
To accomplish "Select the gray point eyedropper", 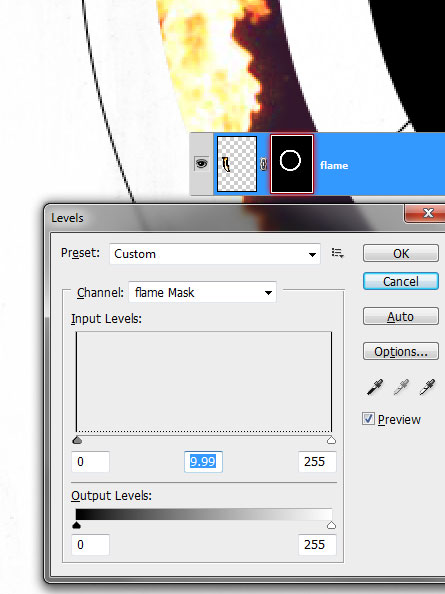I will [x=401, y=387].
